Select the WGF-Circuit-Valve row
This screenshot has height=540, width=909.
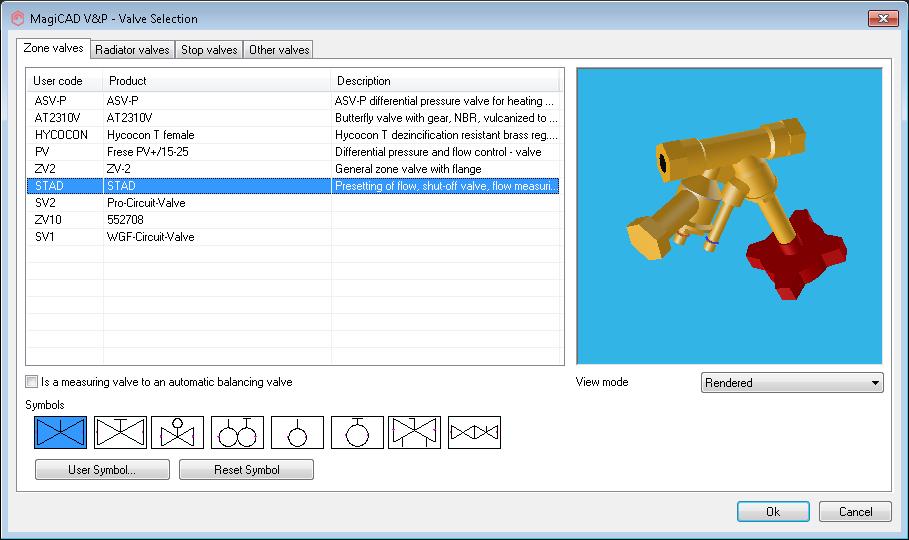pyautogui.click(x=293, y=237)
